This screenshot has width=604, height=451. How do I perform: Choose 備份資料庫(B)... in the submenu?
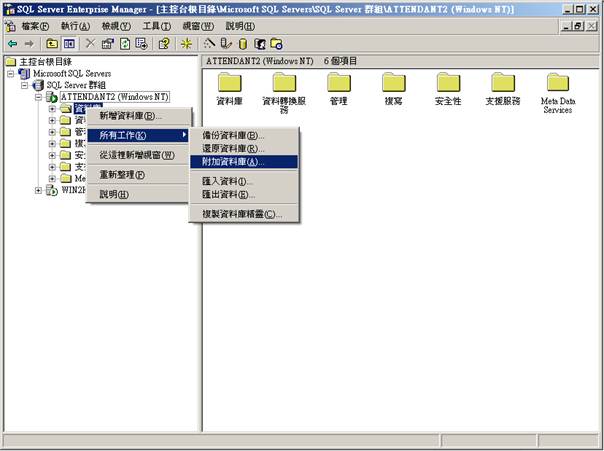tap(244, 136)
